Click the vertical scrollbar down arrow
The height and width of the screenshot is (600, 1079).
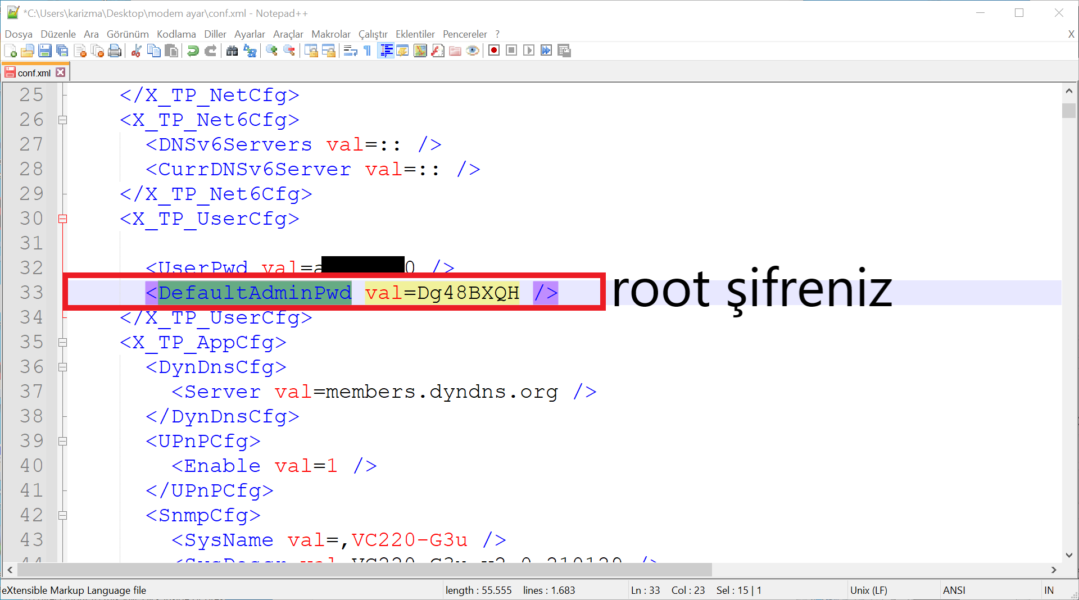click(x=1069, y=556)
